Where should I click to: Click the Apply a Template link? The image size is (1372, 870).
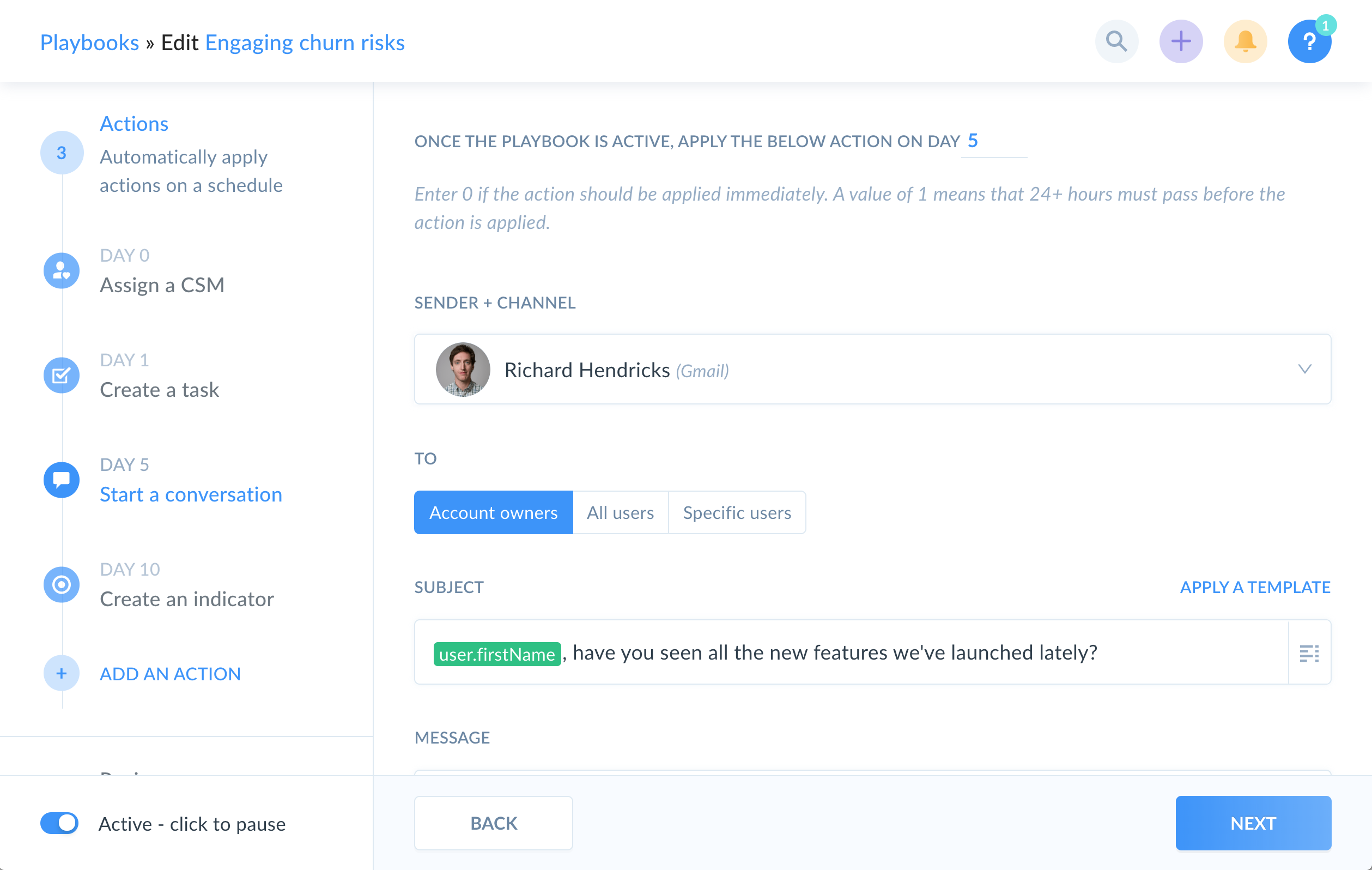1255,587
